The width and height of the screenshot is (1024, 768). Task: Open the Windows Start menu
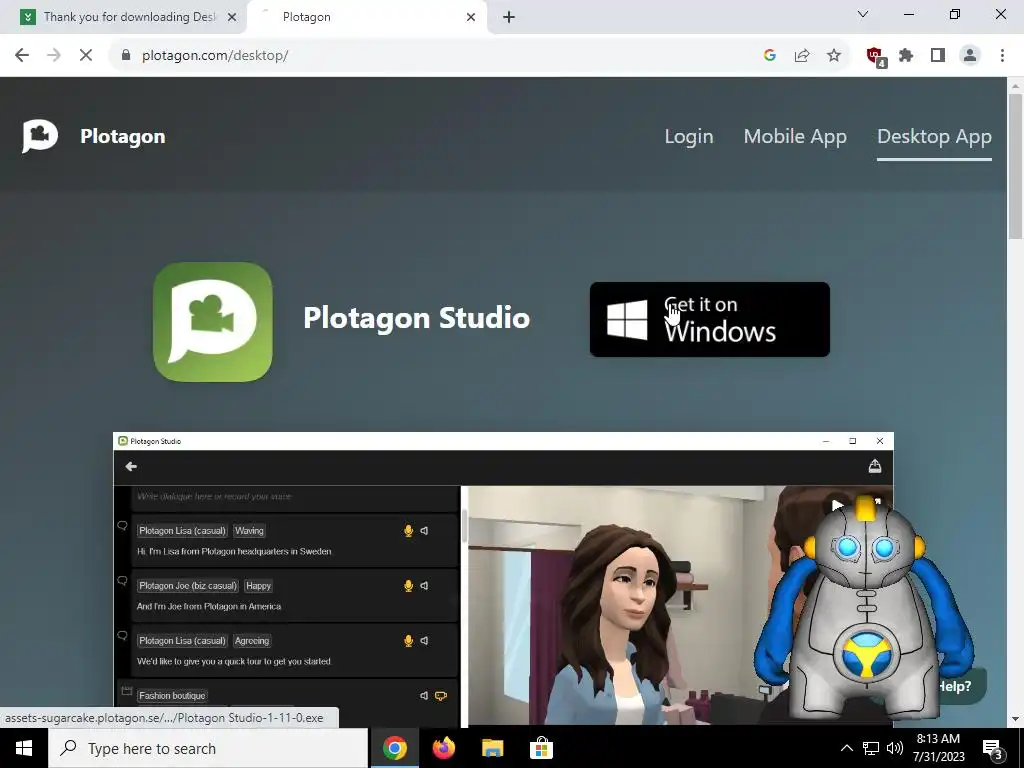(24, 748)
